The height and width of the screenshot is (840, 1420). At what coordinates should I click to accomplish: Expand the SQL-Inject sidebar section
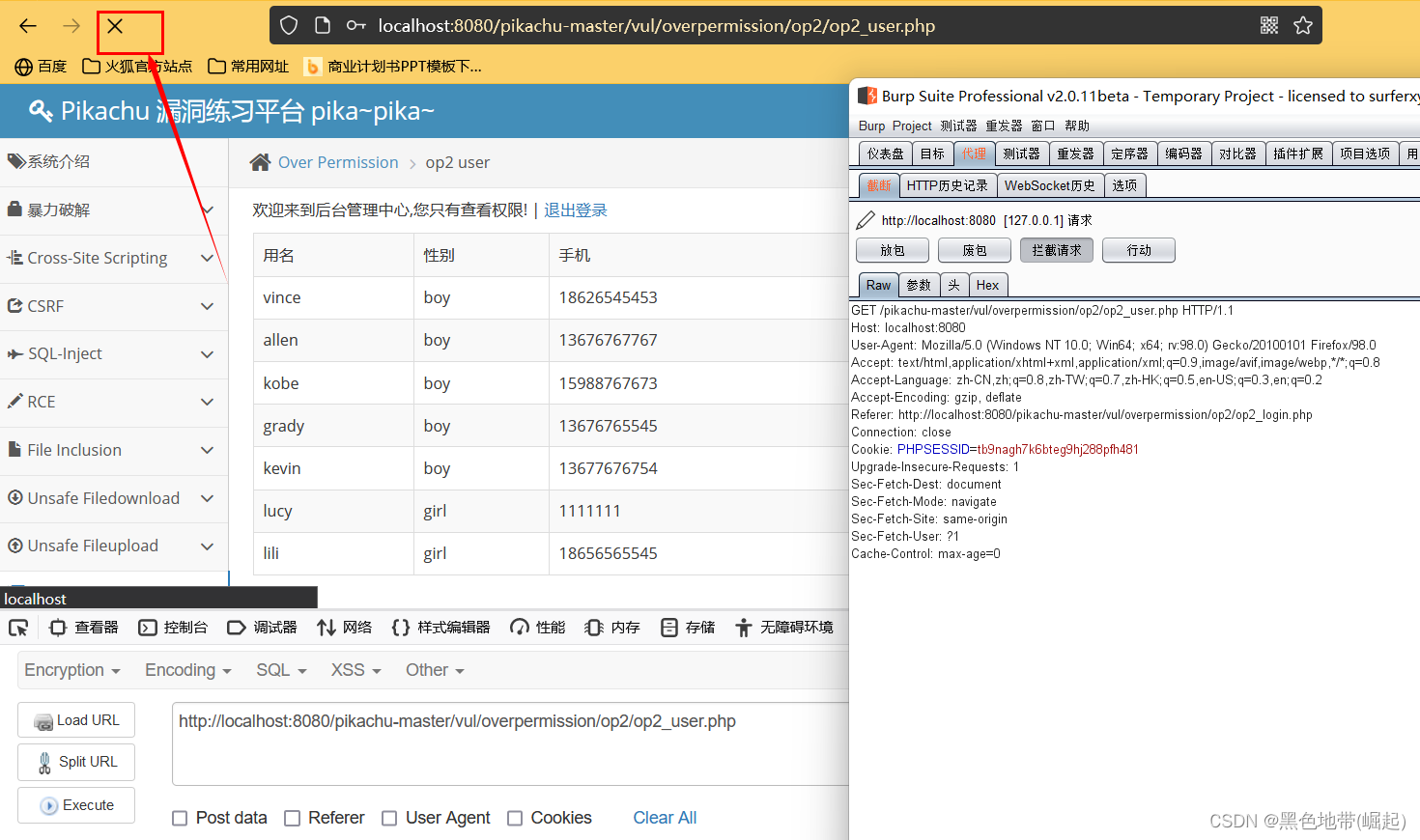[x=114, y=354]
